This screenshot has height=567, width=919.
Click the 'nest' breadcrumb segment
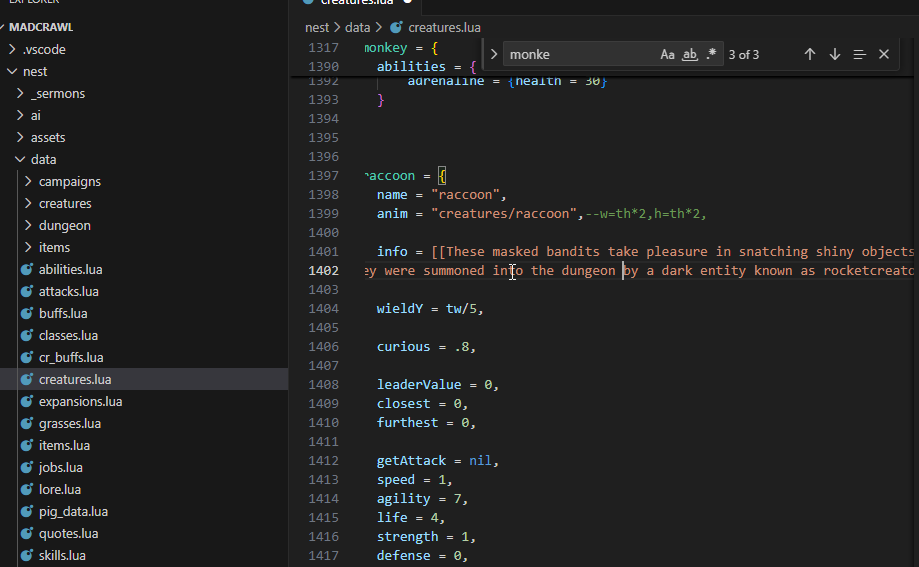click(x=316, y=27)
